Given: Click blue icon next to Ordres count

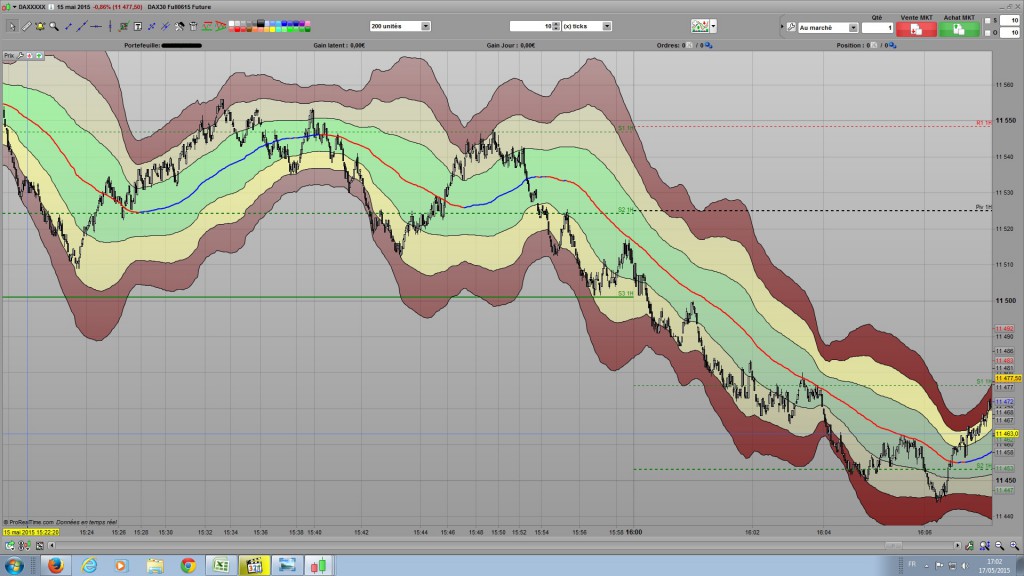Looking at the screenshot, I should tap(709, 46).
